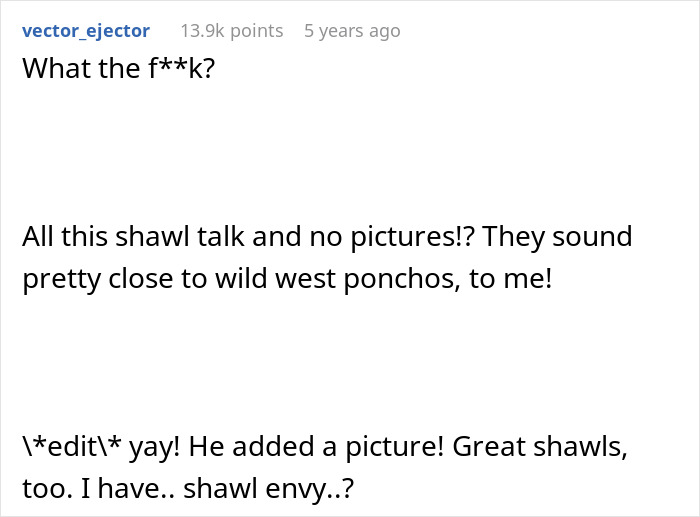Click the 13.9k points score
The width and height of the screenshot is (700, 517).
[x=231, y=31]
